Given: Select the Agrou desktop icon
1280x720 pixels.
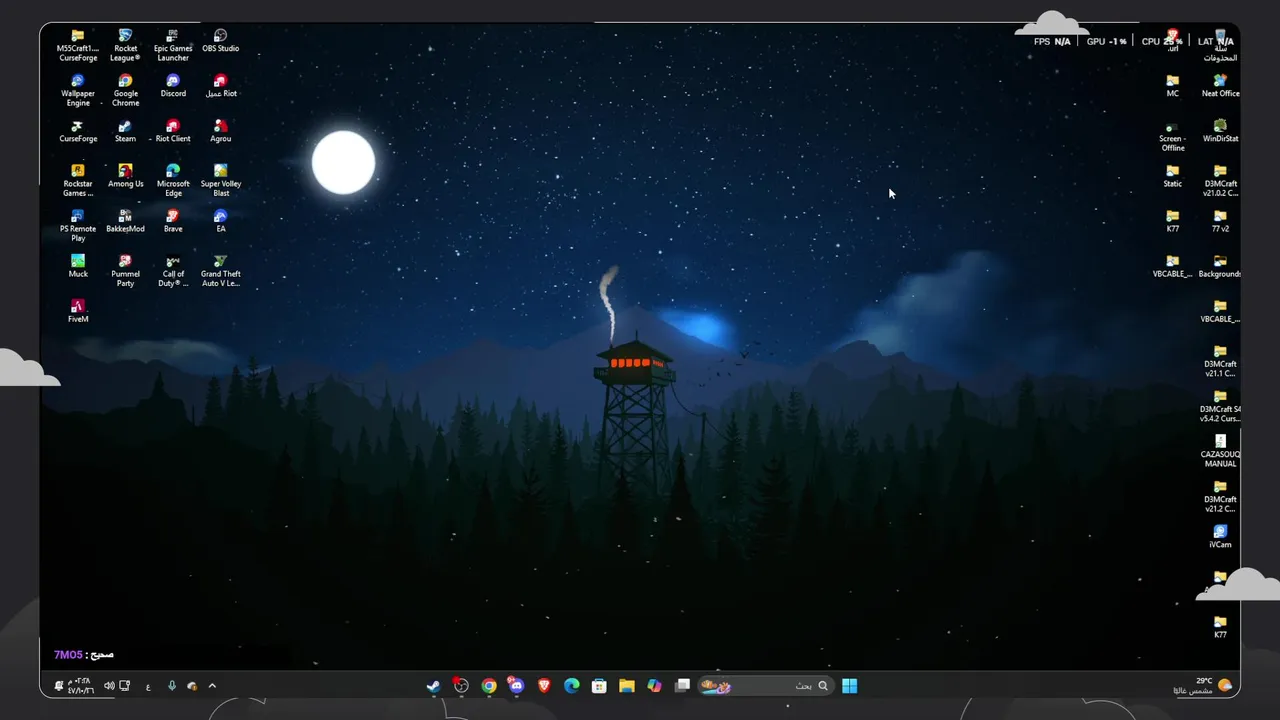Looking at the screenshot, I should click(x=221, y=131).
